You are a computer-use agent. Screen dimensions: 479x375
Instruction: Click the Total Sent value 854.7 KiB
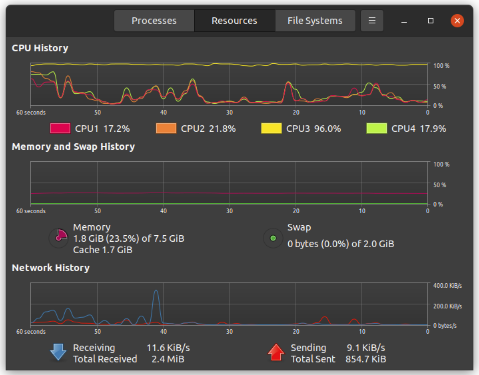pyautogui.click(x=366, y=359)
